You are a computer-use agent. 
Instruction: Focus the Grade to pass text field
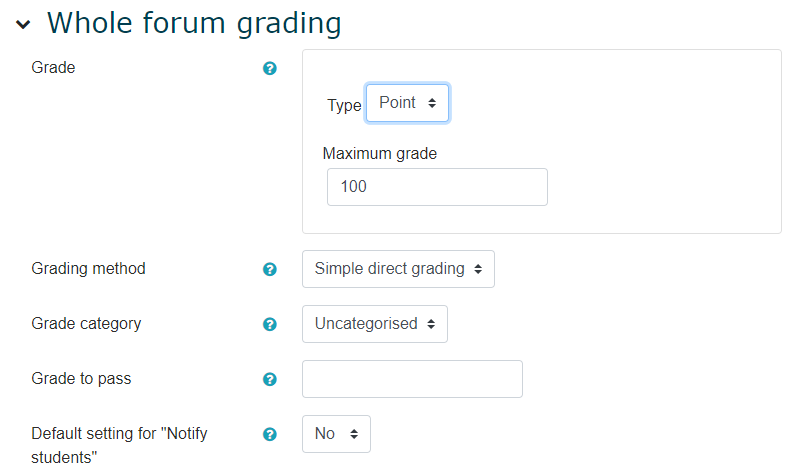412,379
